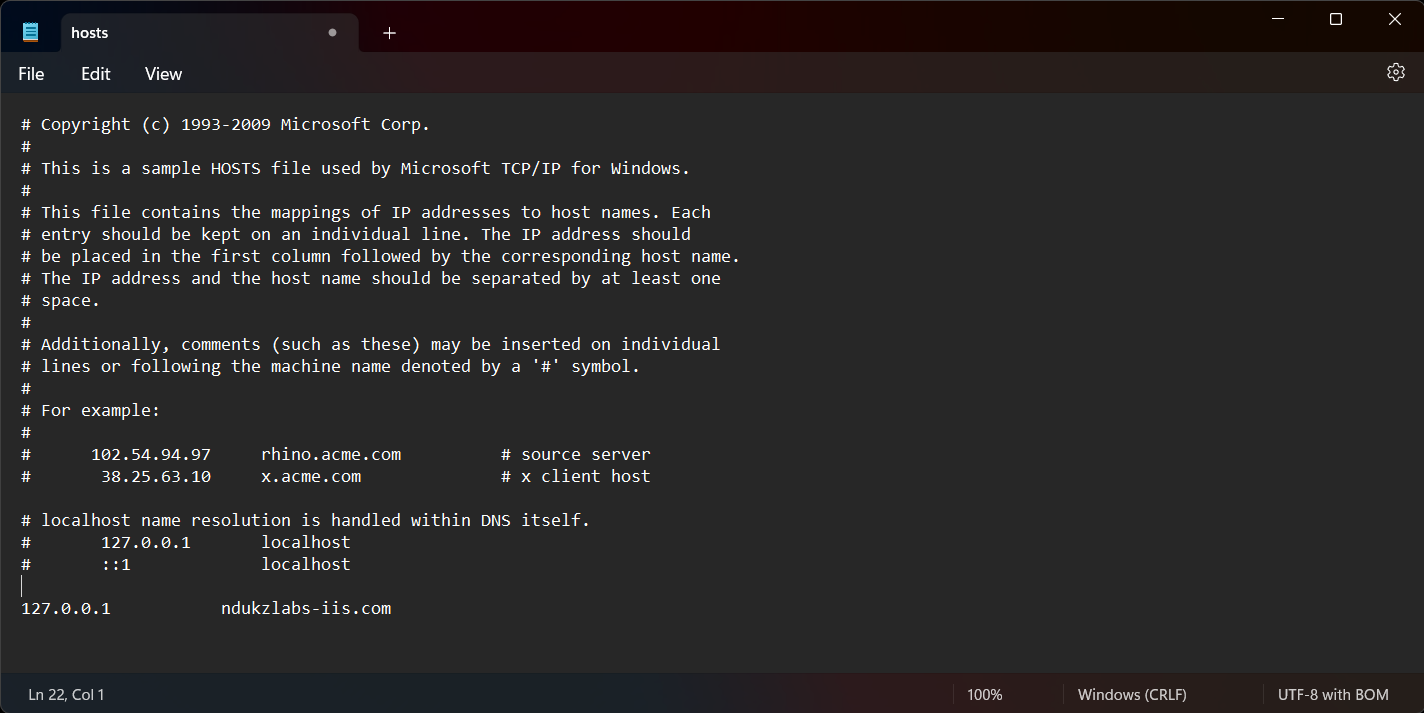Select the hosts tab
Viewport: 1424px width, 713px height.
[x=150, y=32]
